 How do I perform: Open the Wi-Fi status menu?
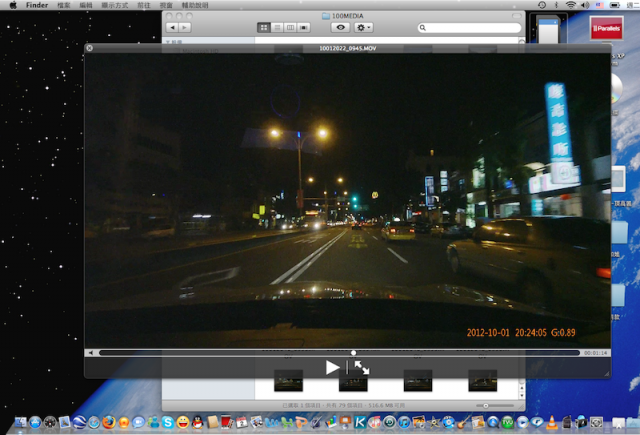click(x=571, y=5)
